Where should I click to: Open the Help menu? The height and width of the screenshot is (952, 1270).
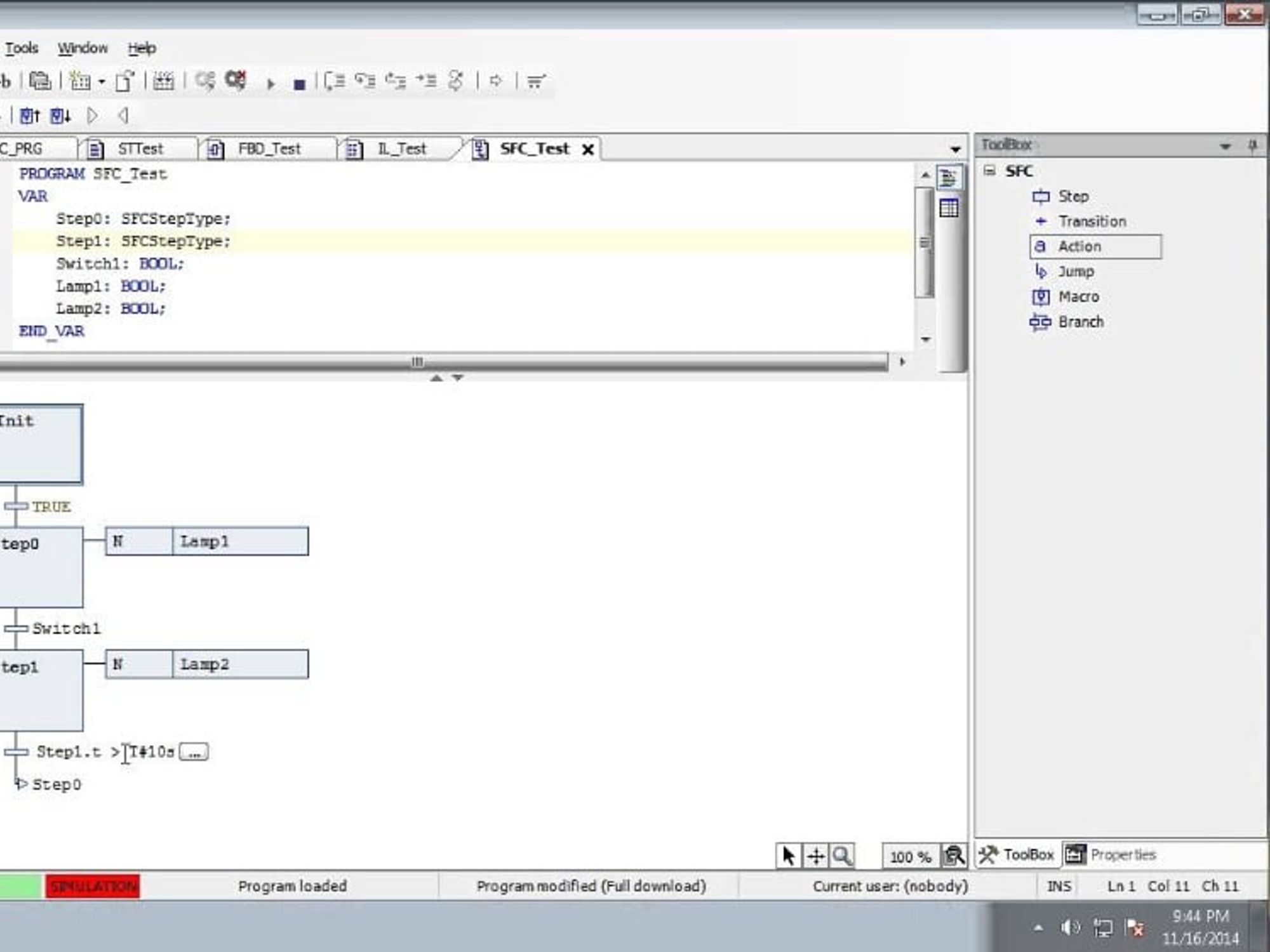coord(142,48)
